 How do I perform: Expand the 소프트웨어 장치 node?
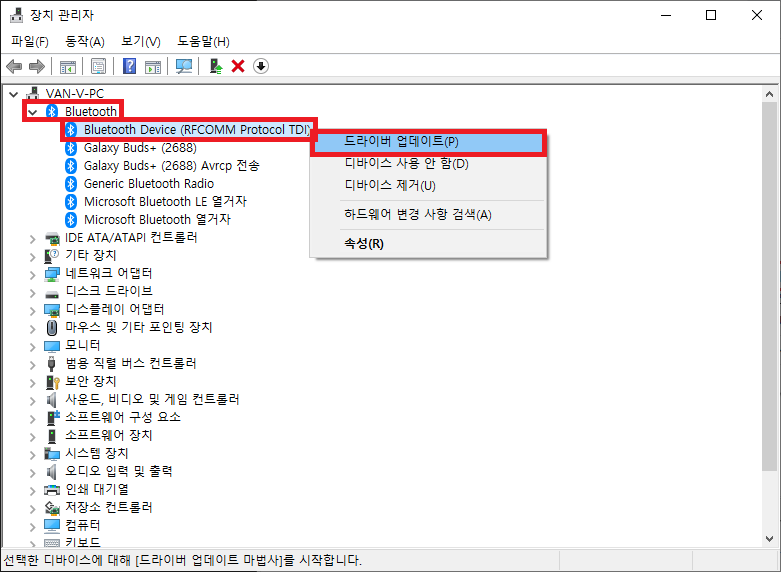click(33, 436)
